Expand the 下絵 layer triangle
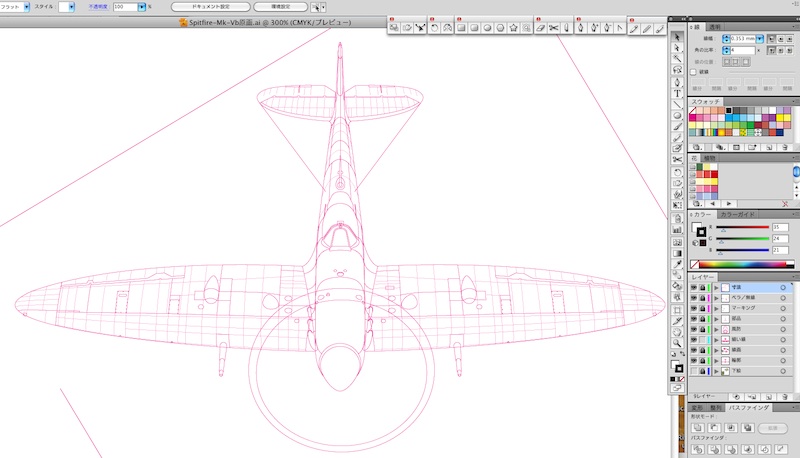Screen dimensions: 800x458 (716, 371)
